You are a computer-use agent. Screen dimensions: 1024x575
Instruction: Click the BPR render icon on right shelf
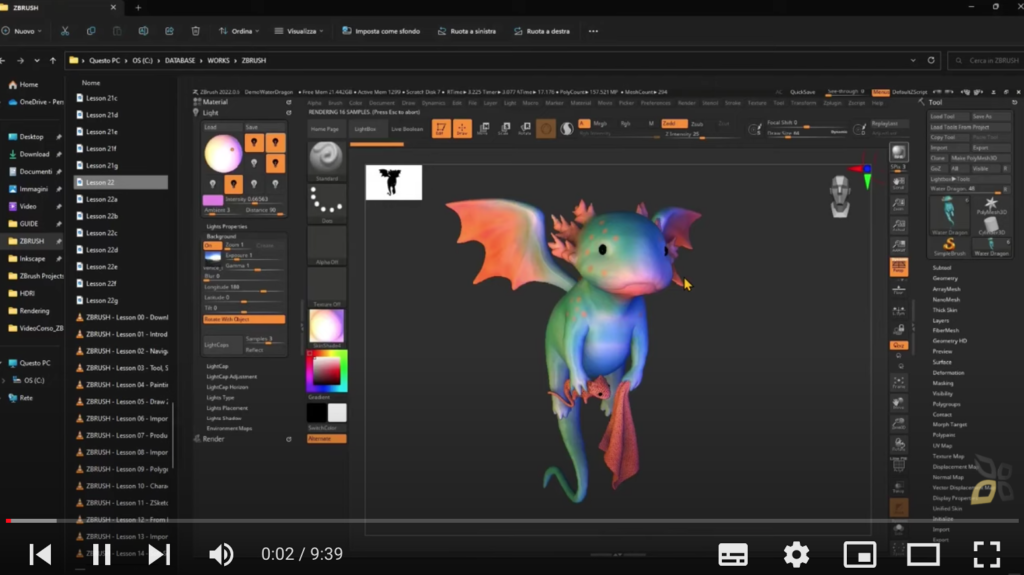tap(899, 153)
